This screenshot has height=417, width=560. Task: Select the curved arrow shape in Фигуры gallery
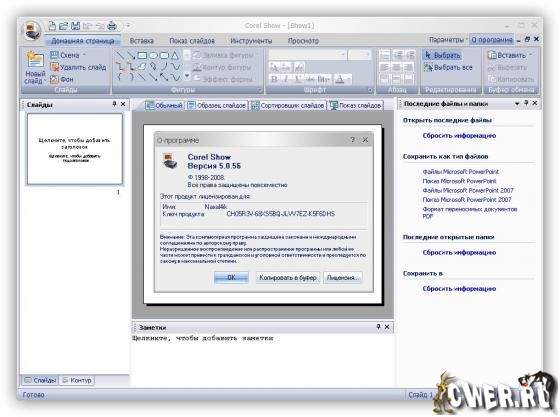(153, 66)
